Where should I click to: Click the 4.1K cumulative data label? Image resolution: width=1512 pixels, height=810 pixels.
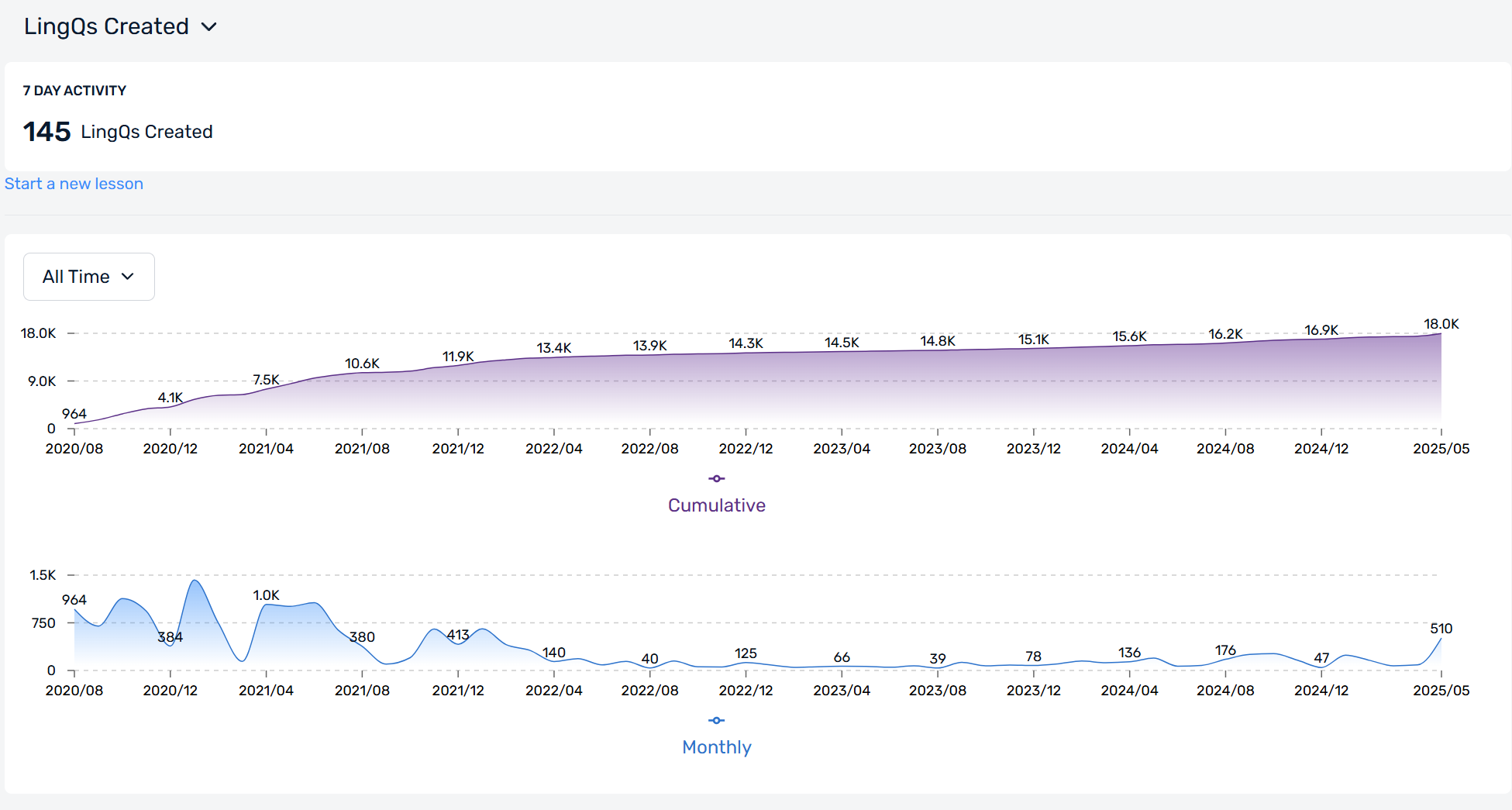(x=170, y=398)
